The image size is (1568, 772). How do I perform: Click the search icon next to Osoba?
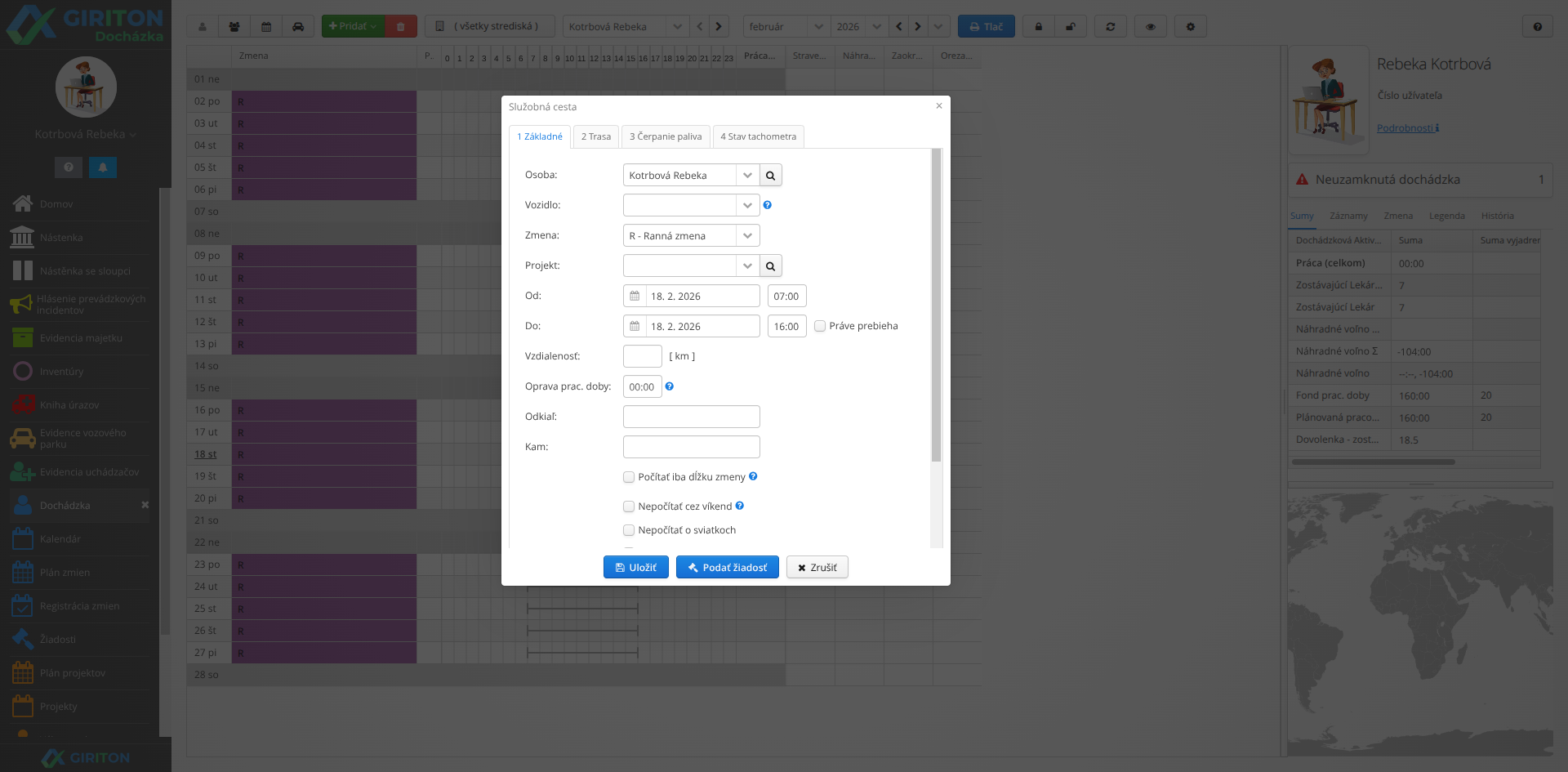click(770, 176)
